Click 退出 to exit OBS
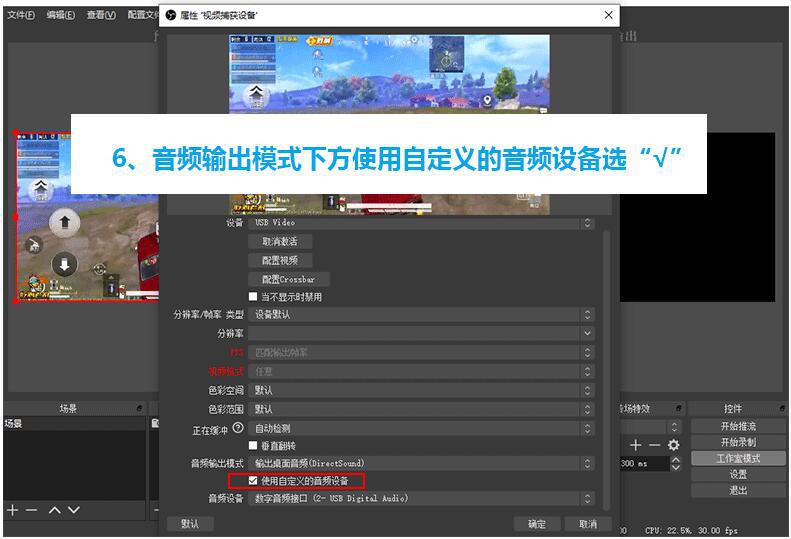The image size is (791, 539). 738,490
